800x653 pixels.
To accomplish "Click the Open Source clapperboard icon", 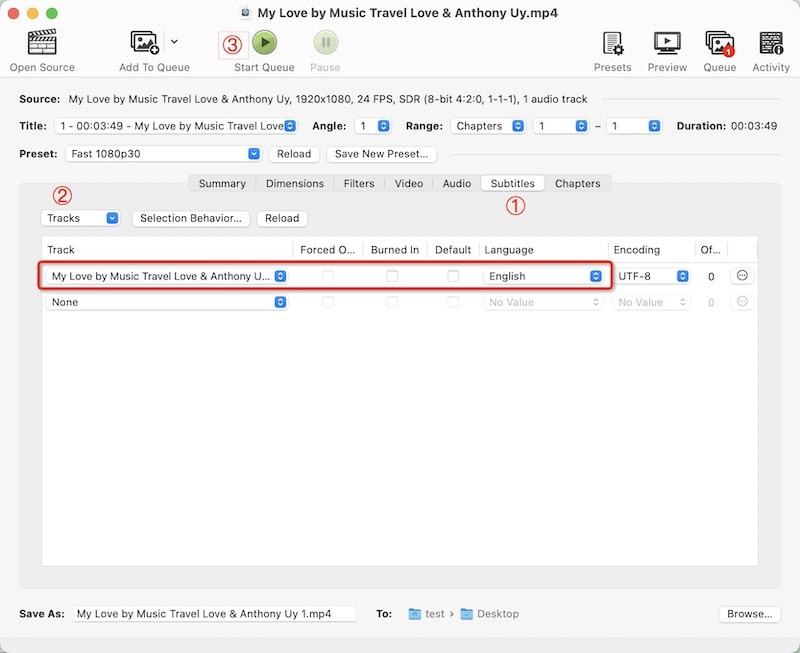I will (x=41, y=43).
